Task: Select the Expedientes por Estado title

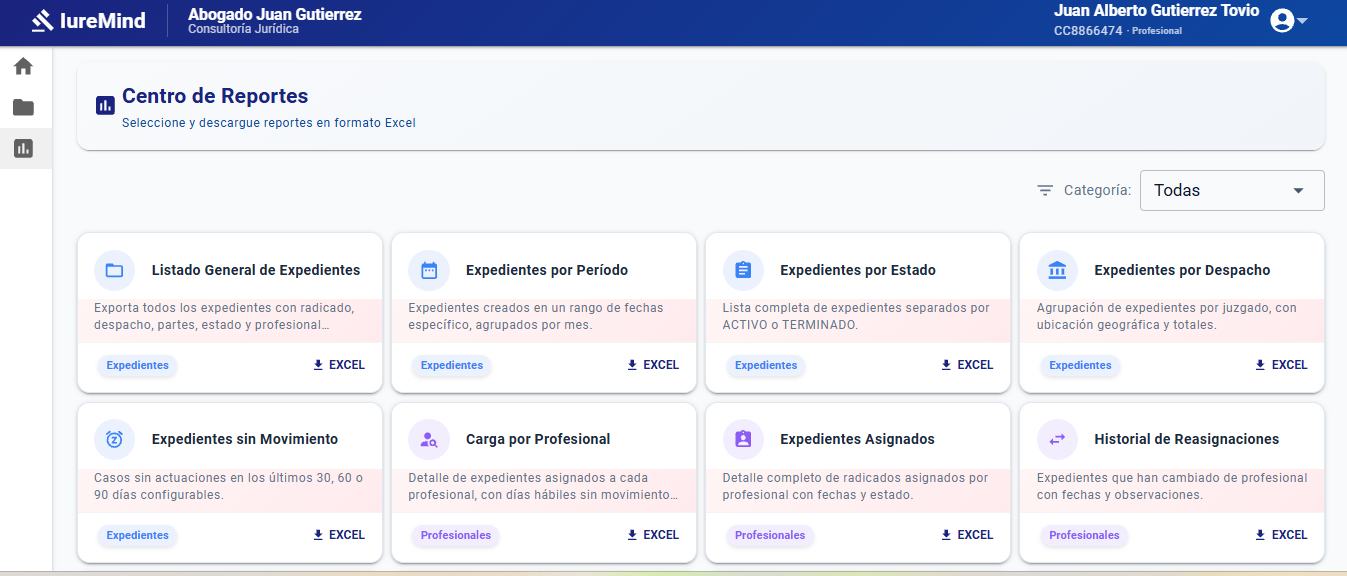Action: (858, 270)
